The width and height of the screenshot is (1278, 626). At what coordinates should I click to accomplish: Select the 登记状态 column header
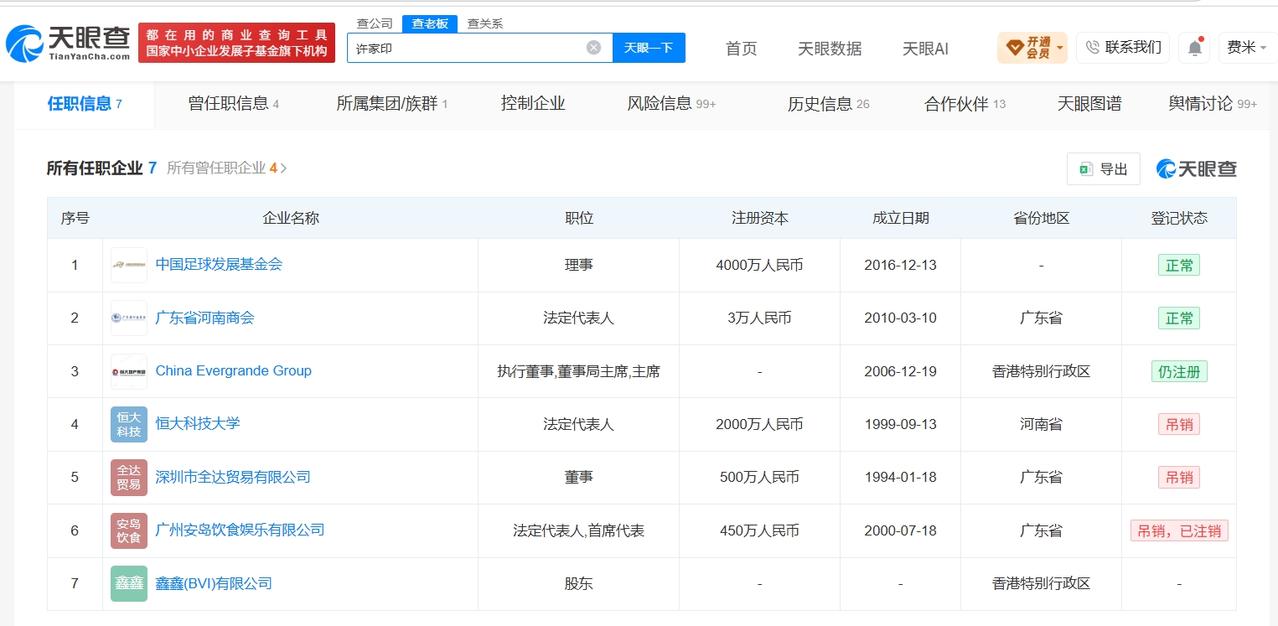tap(1179, 218)
